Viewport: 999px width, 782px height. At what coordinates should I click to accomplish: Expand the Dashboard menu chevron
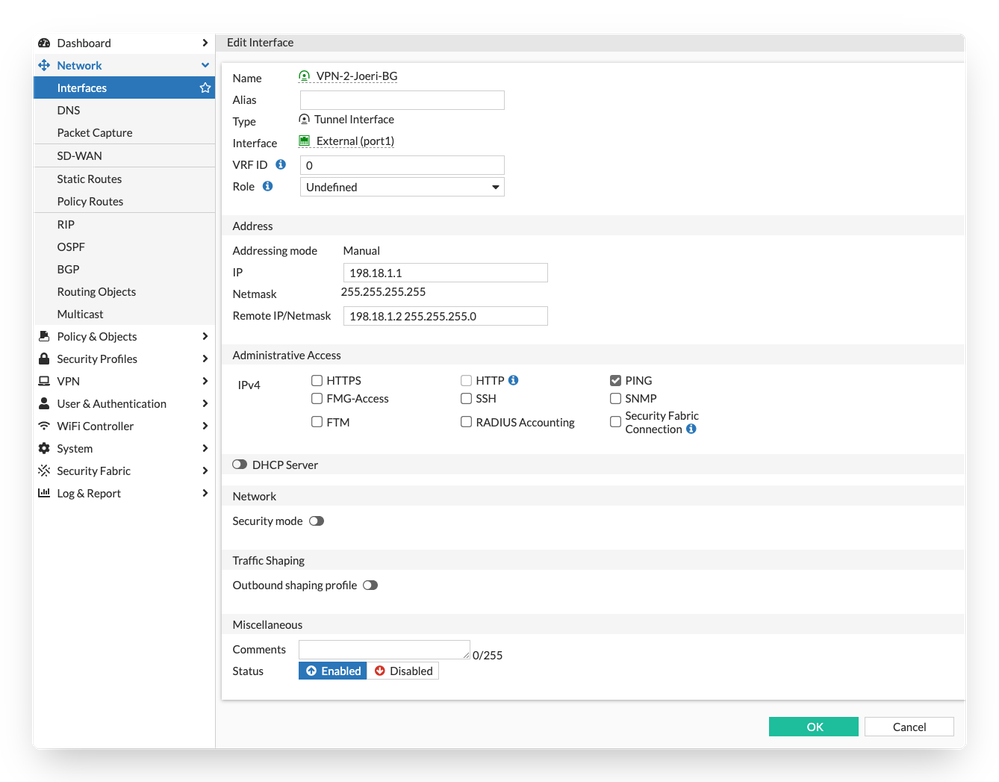pyautogui.click(x=205, y=43)
